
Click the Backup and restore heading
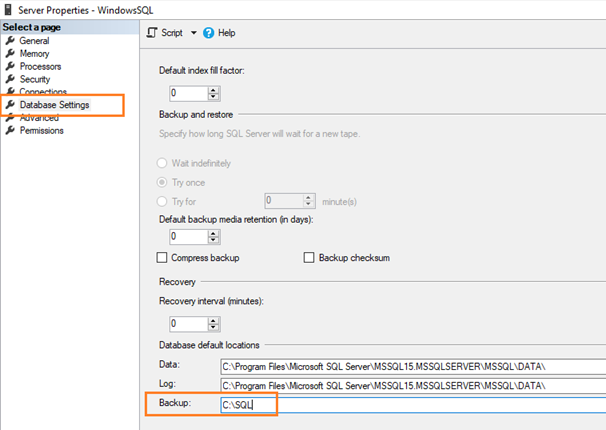click(196, 115)
